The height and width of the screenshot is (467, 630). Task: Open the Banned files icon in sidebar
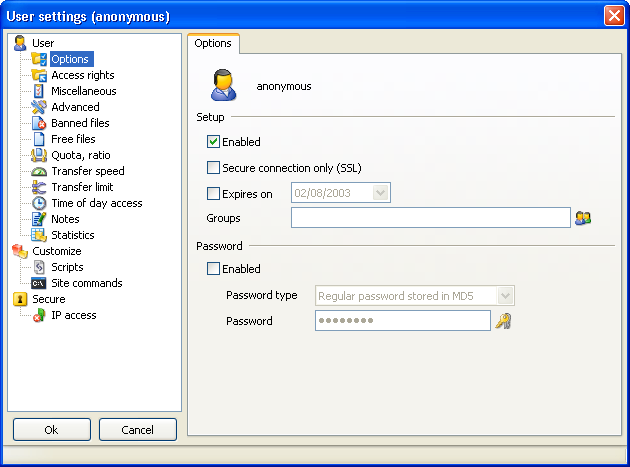[39, 123]
